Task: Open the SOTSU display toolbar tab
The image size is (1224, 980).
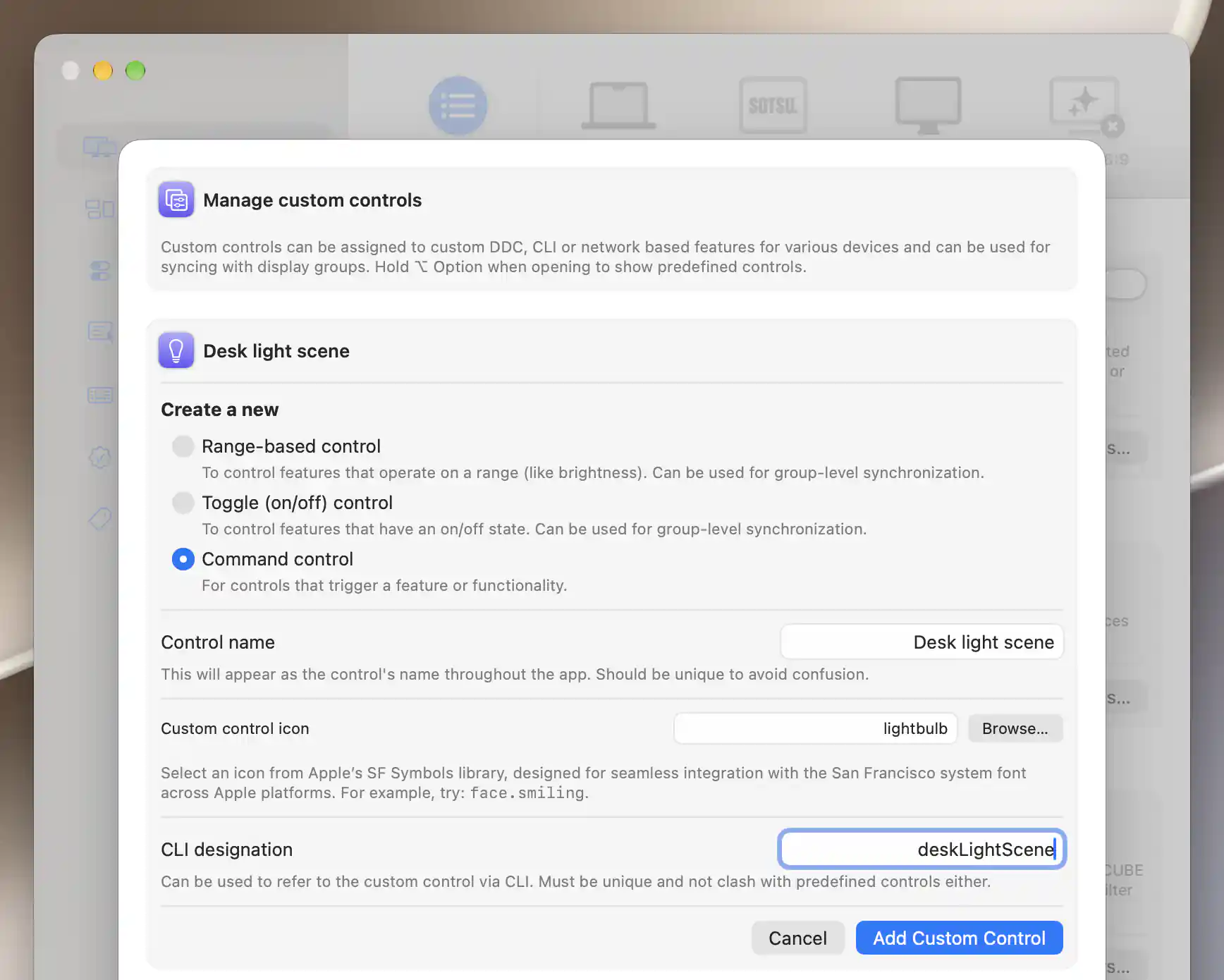Action: point(773,106)
